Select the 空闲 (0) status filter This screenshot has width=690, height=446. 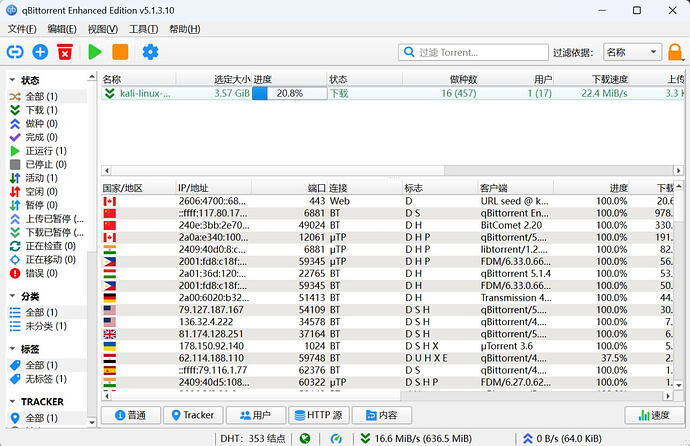pos(41,192)
